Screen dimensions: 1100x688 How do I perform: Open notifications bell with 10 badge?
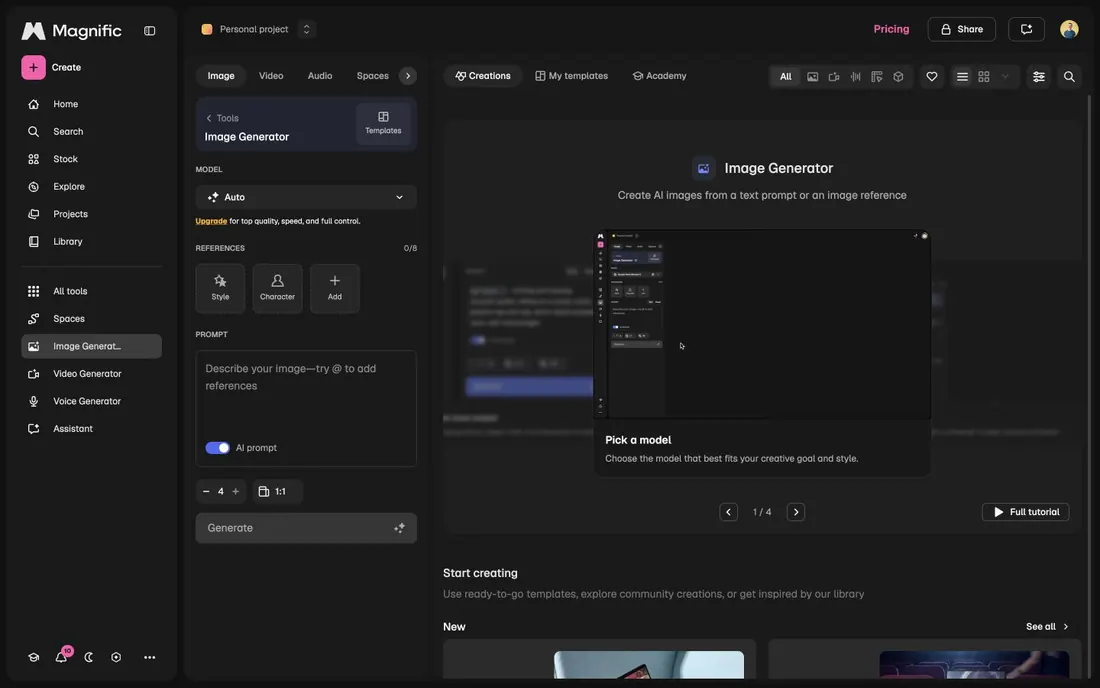(61, 657)
